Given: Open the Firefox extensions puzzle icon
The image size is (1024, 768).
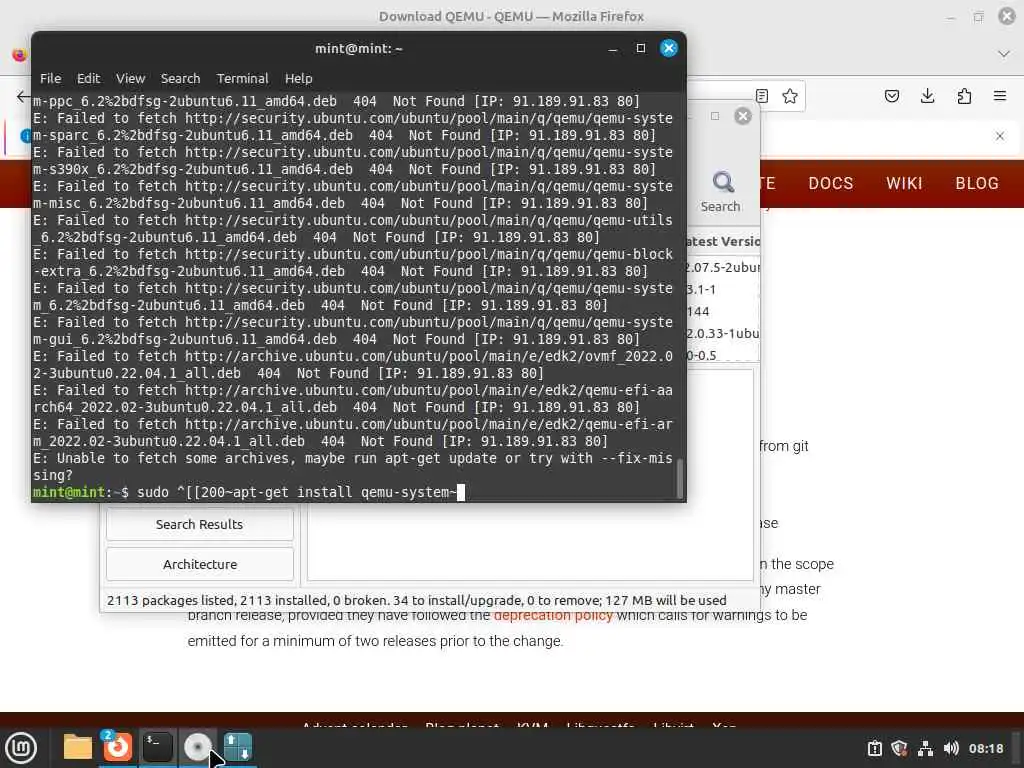Looking at the screenshot, I should tap(964, 97).
